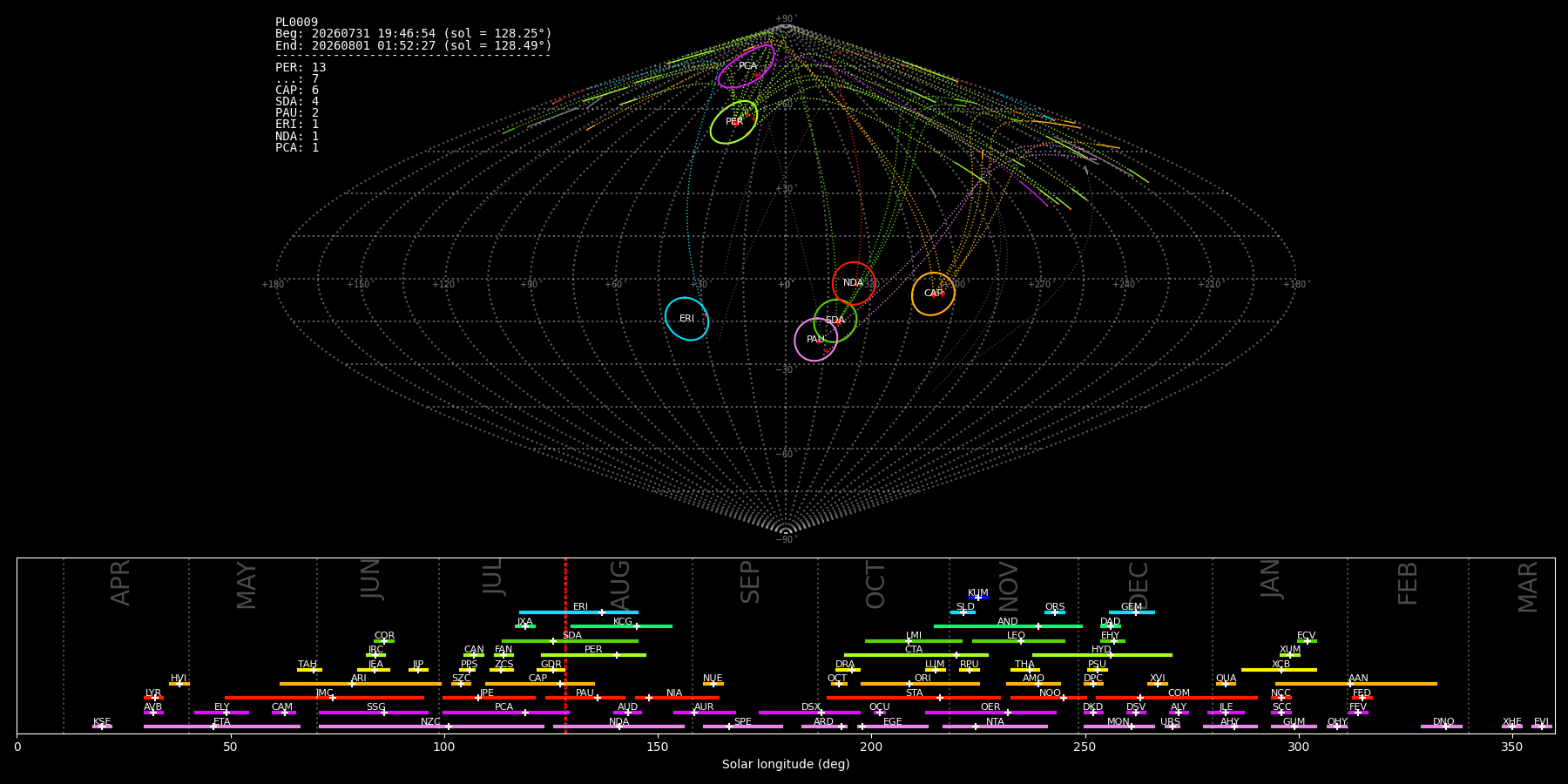Click the red dashed current solar longitude line

click(x=565, y=645)
